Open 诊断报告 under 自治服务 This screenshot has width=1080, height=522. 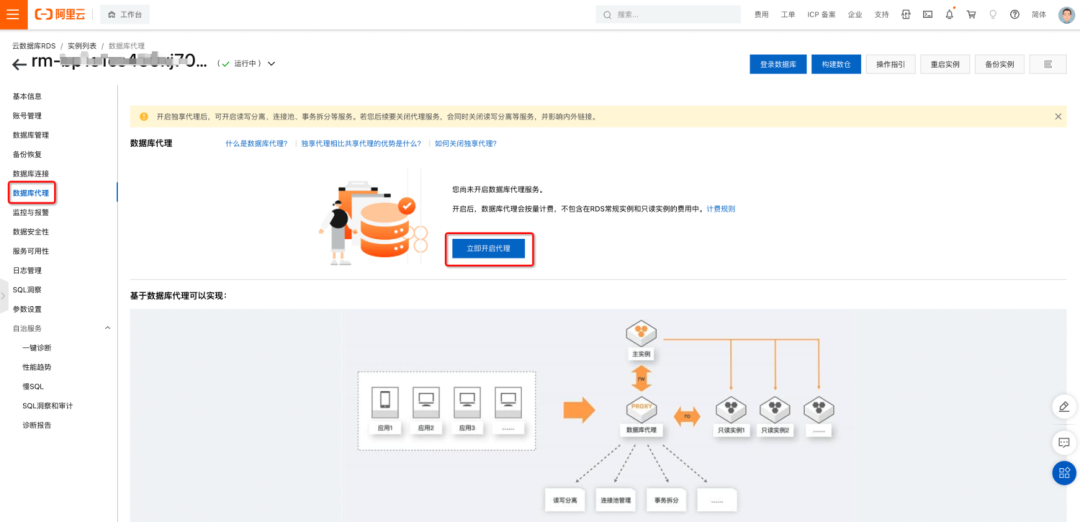pos(37,425)
